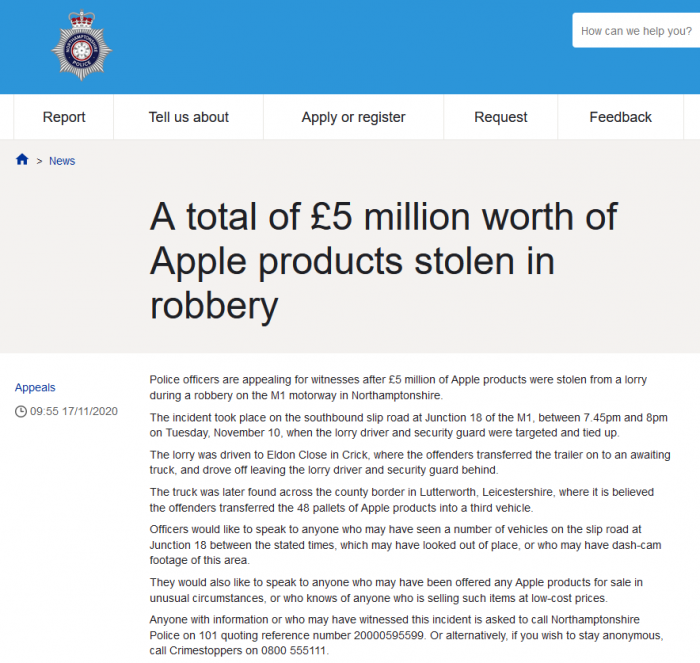Choose the Feedback navigation item
This screenshot has height=663, width=700.
point(620,117)
